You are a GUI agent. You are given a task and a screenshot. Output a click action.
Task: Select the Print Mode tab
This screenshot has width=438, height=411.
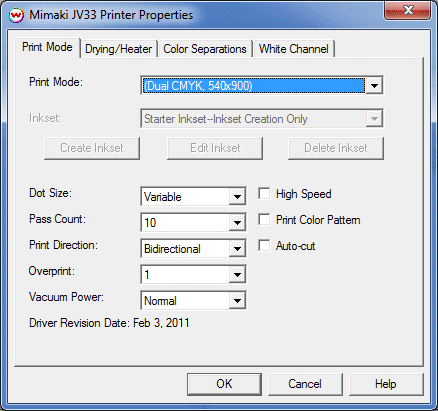pos(47,47)
